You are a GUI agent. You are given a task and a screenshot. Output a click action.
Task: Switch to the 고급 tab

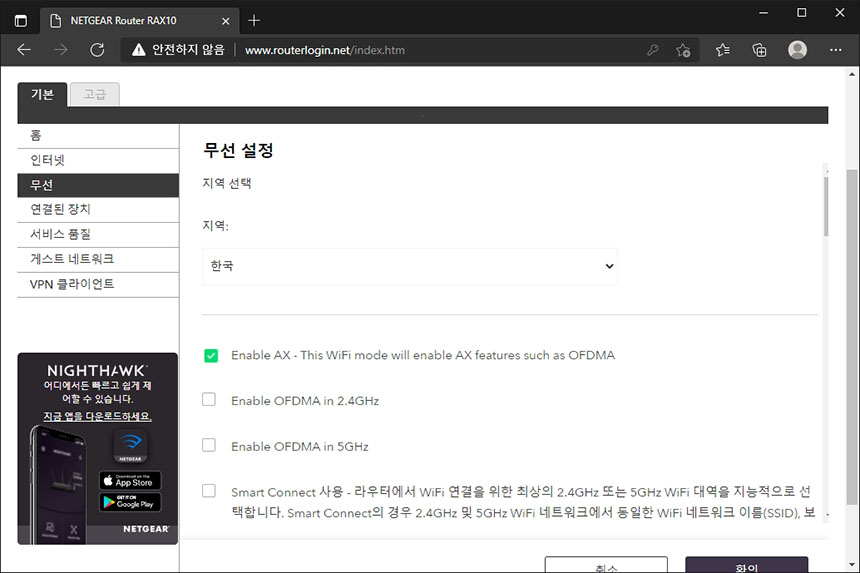(95, 94)
